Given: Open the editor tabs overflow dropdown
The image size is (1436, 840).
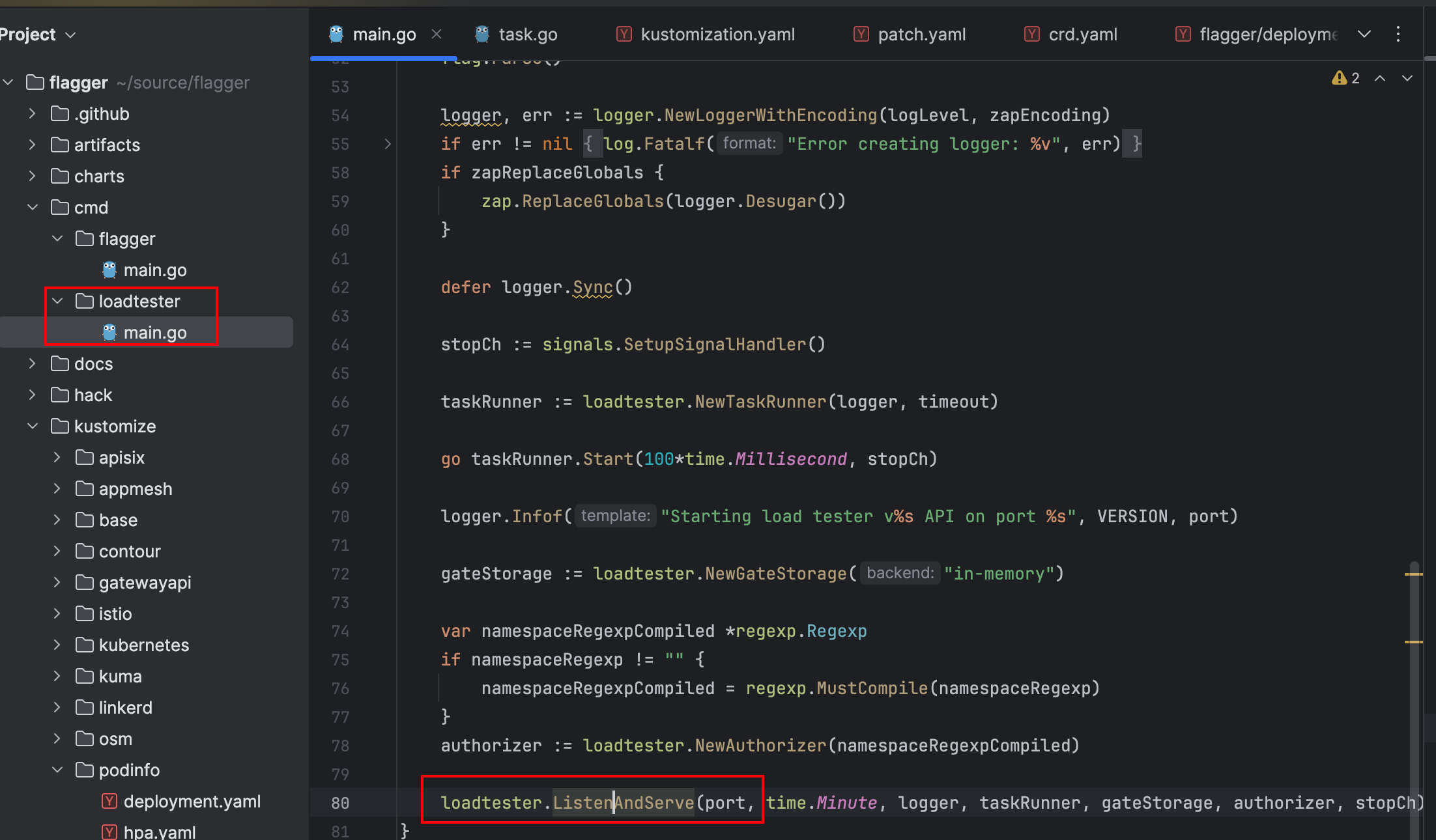Looking at the screenshot, I should tap(1364, 34).
